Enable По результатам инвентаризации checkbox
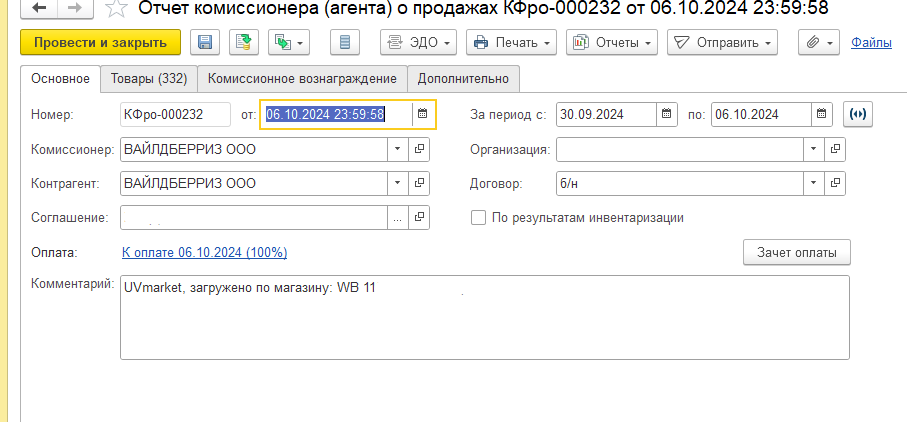907x422 pixels. [x=478, y=218]
